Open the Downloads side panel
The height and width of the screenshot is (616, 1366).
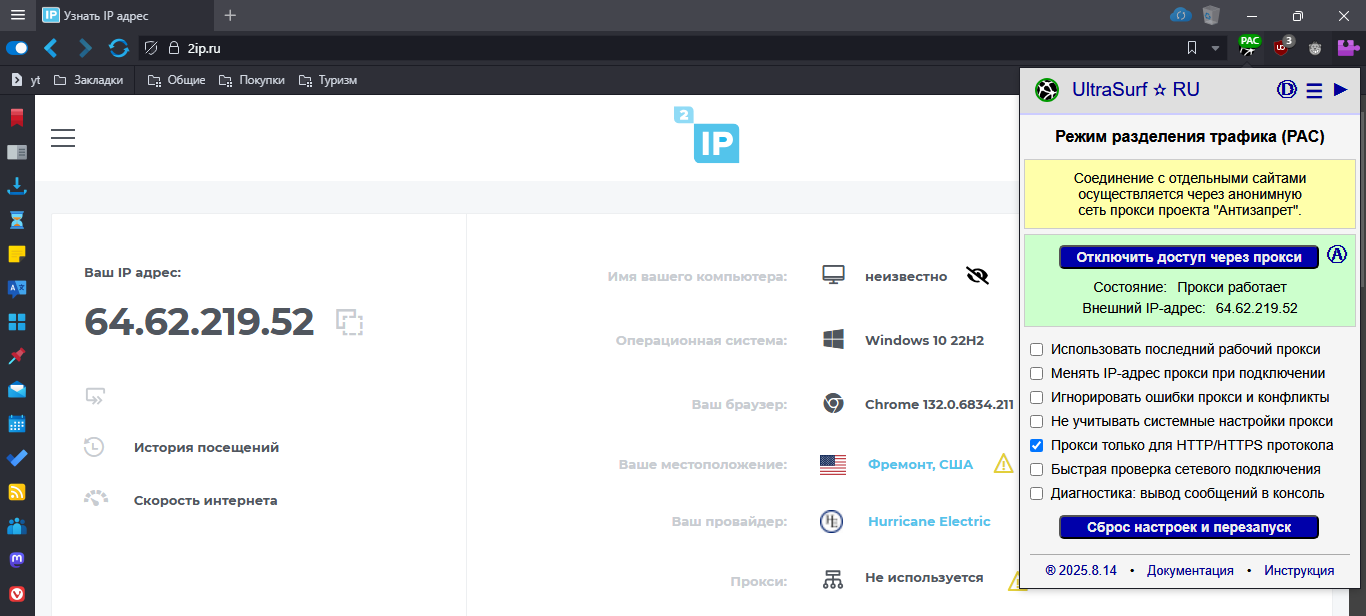pos(17,186)
